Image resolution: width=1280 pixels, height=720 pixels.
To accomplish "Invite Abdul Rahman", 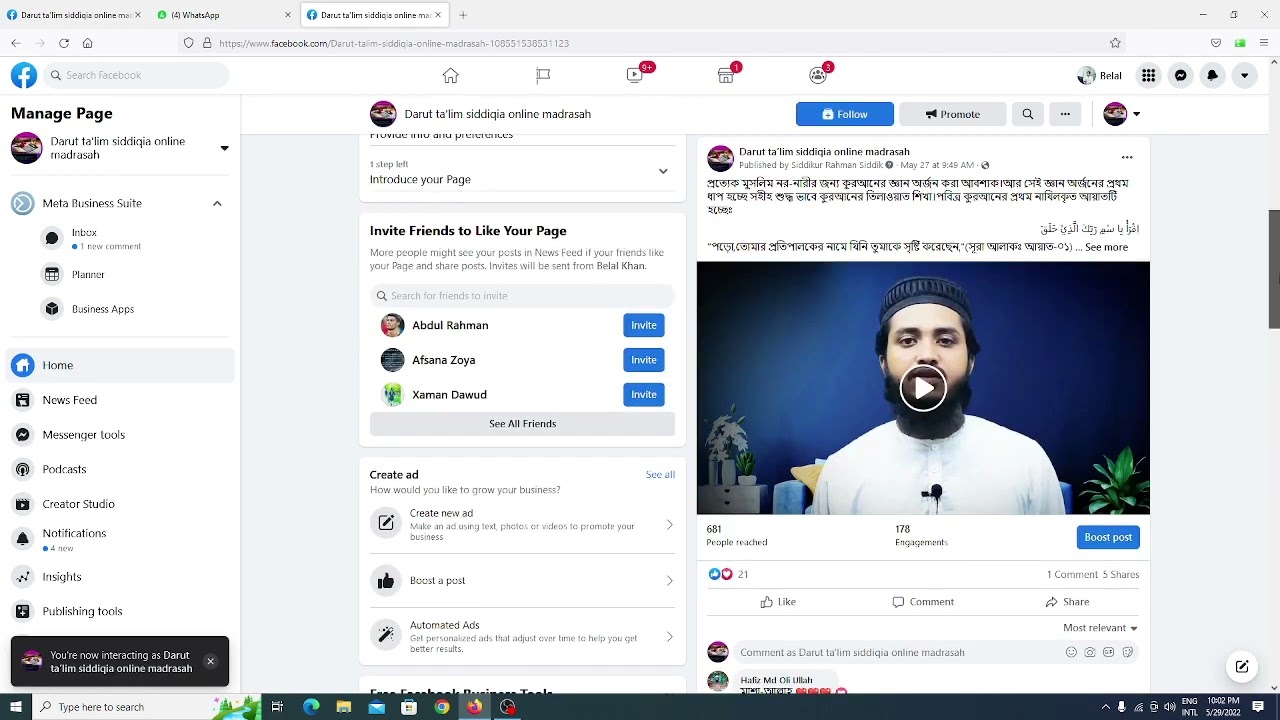I will click(x=644, y=325).
